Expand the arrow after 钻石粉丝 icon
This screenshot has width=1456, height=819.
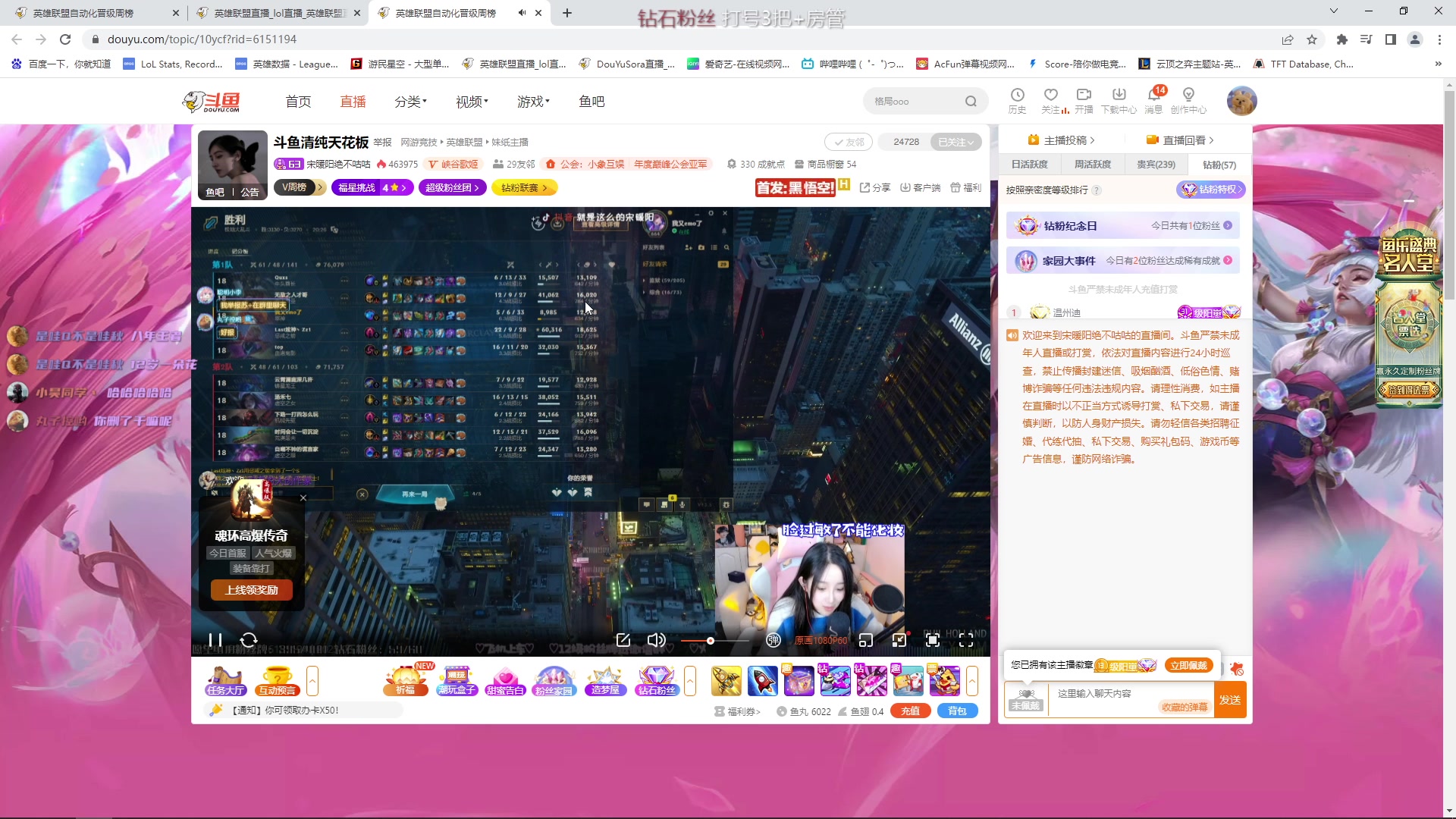coord(690,680)
